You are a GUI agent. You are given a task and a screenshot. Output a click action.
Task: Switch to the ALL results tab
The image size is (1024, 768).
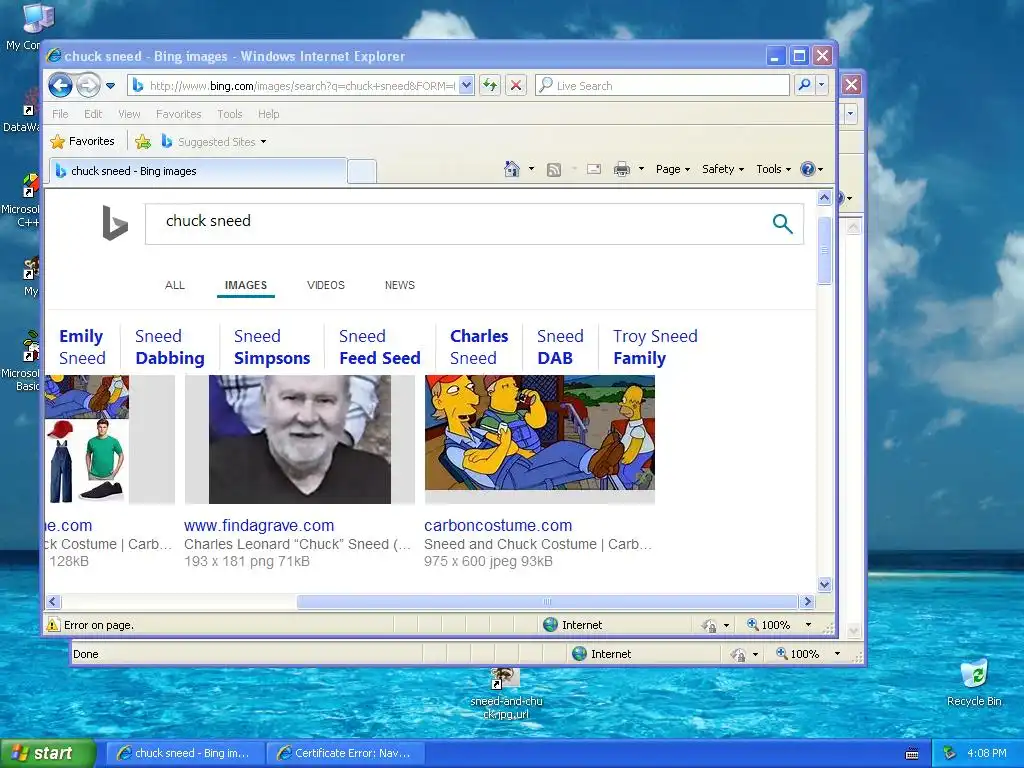point(174,285)
